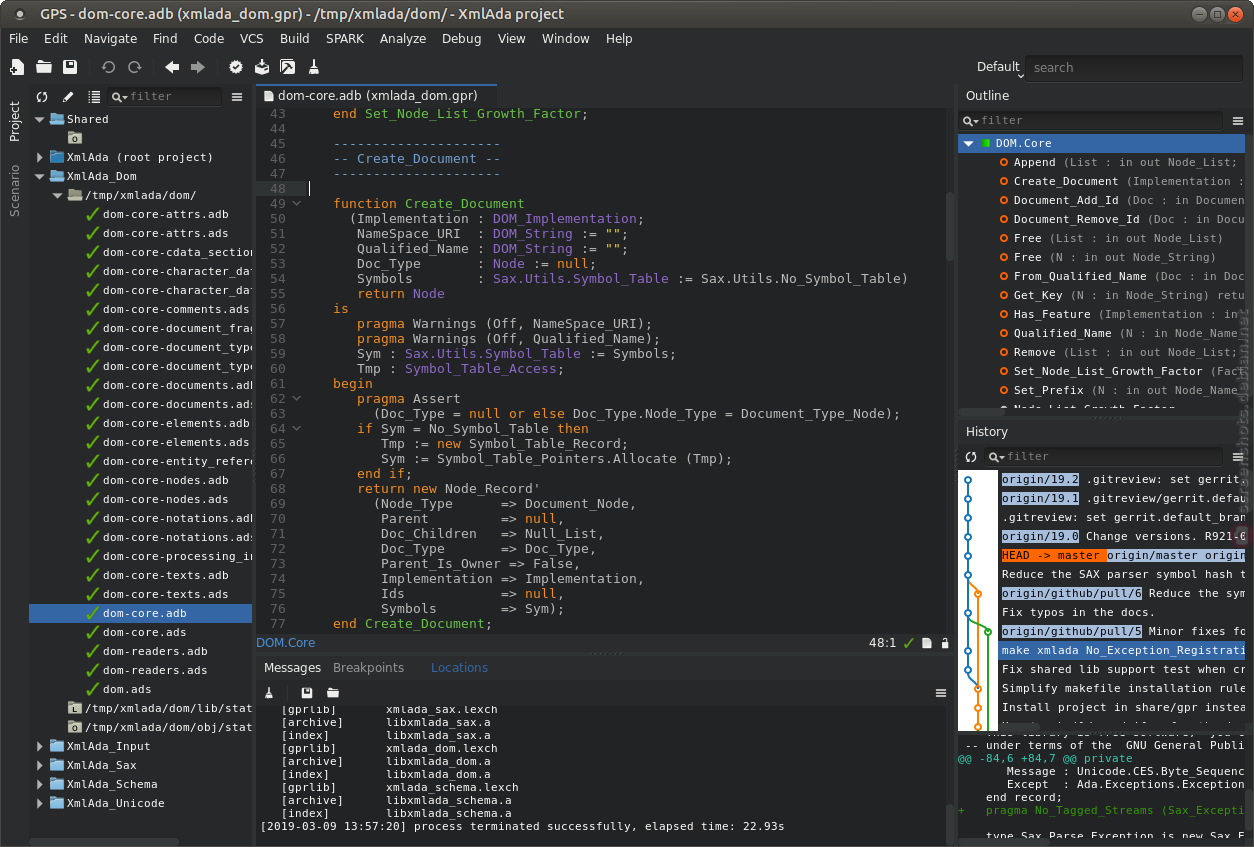Open the VCS menu
Image resolution: width=1254 pixels, height=847 pixels.
[x=252, y=38]
